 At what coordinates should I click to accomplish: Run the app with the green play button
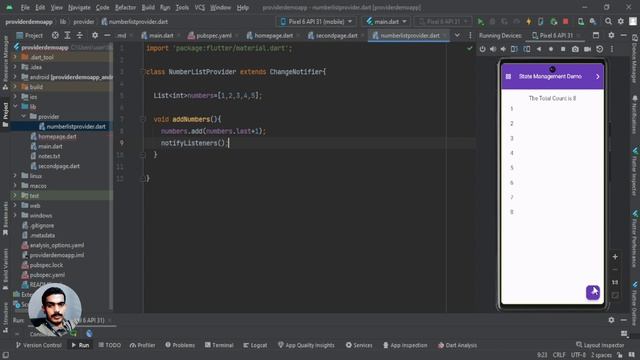[x=481, y=22]
